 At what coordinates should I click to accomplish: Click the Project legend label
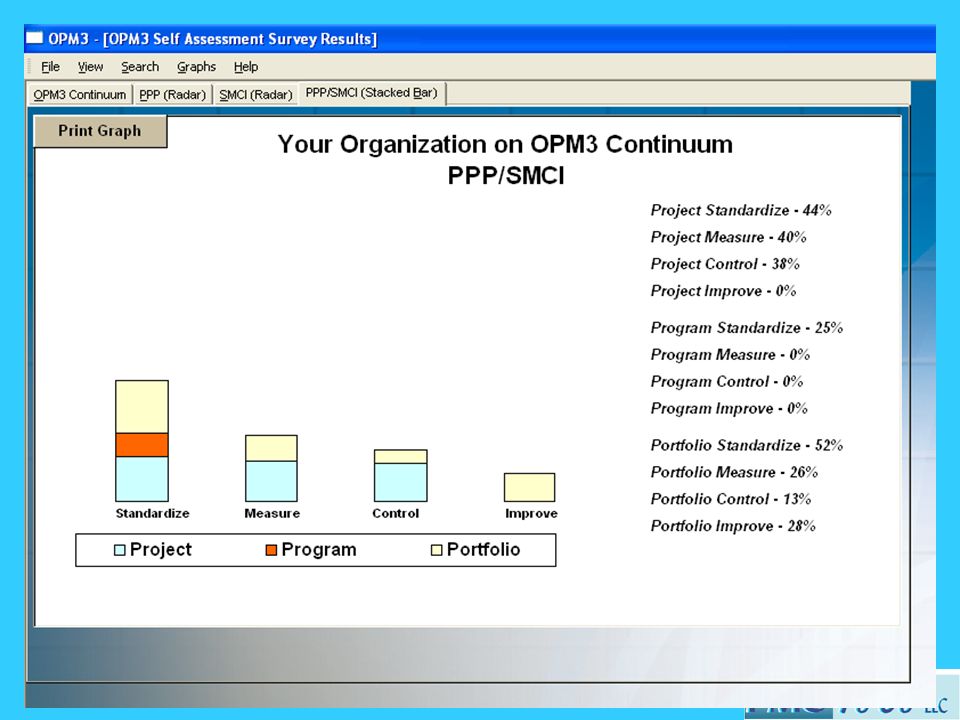(x=161, y=549)
